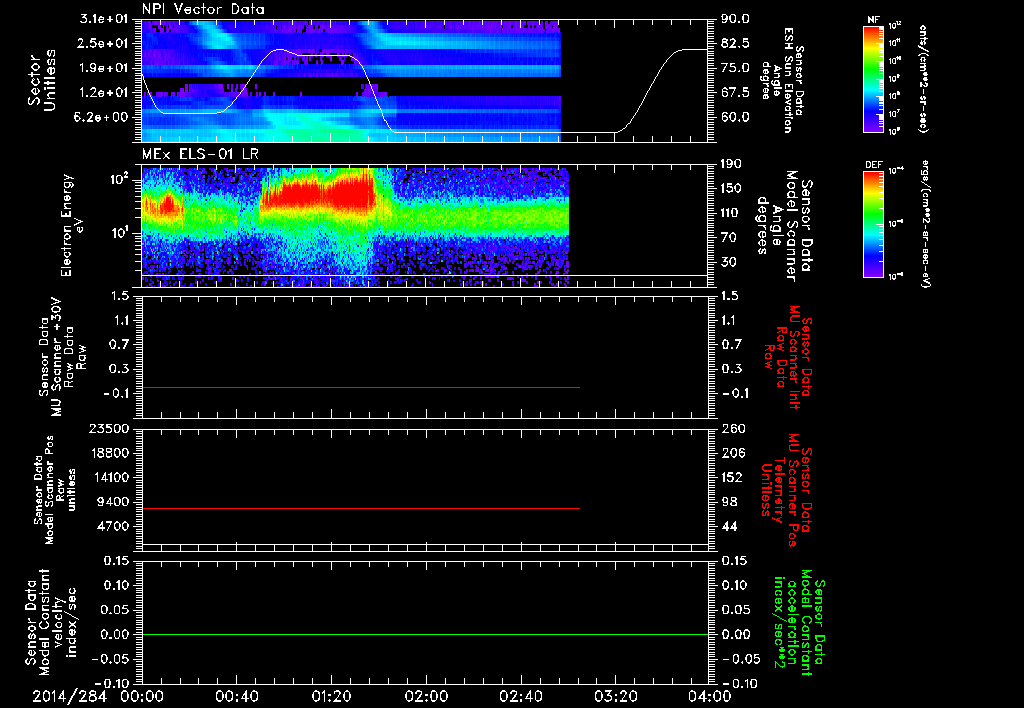1024x708 pixels.
Task: Click the 260 telemetry tick label
Action: coord(731,429)
